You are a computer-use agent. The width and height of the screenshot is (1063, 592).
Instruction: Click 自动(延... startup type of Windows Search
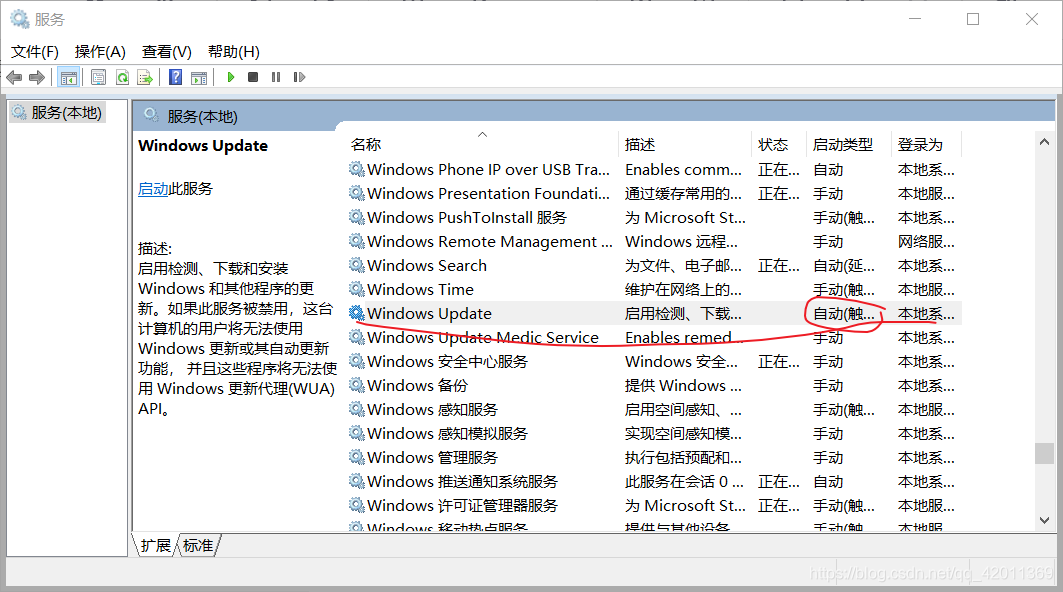click(x=844, y=265)
